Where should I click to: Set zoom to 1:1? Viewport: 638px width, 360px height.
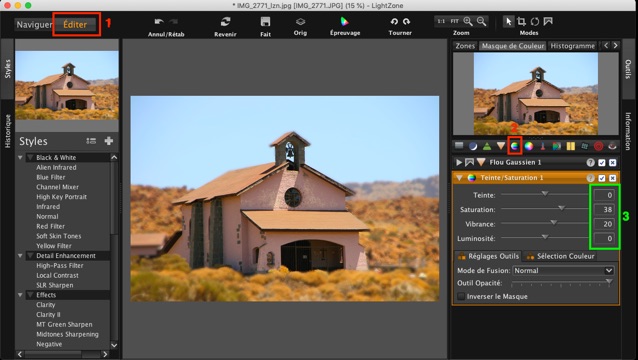(x=441, y=21)
